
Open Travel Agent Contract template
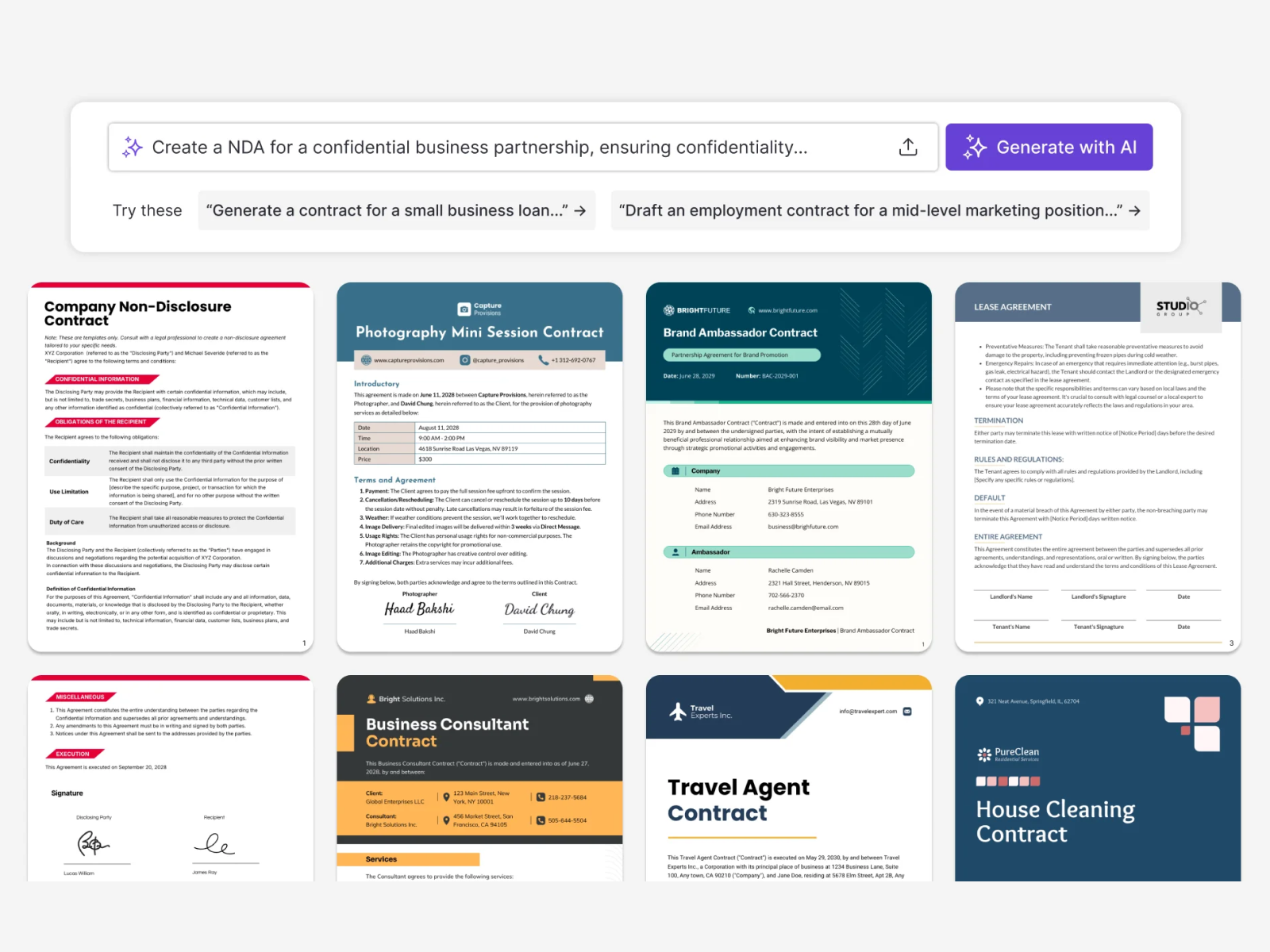[x=788, y=777]
